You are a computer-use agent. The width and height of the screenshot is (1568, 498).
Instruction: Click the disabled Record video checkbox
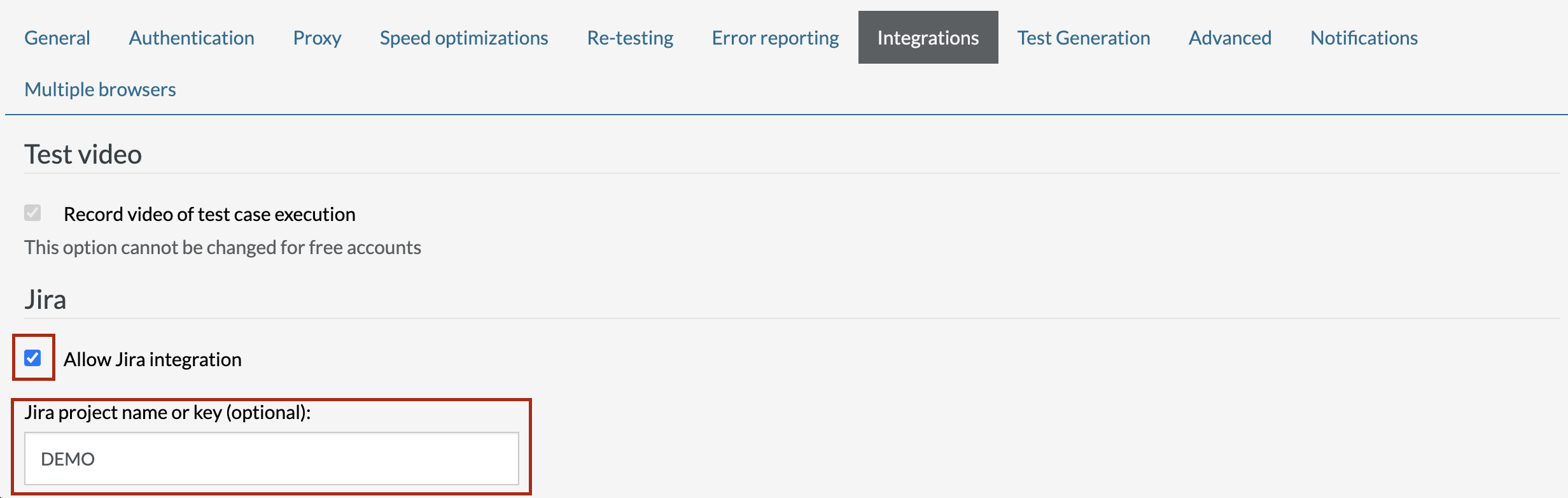click(x=32, y=213)
